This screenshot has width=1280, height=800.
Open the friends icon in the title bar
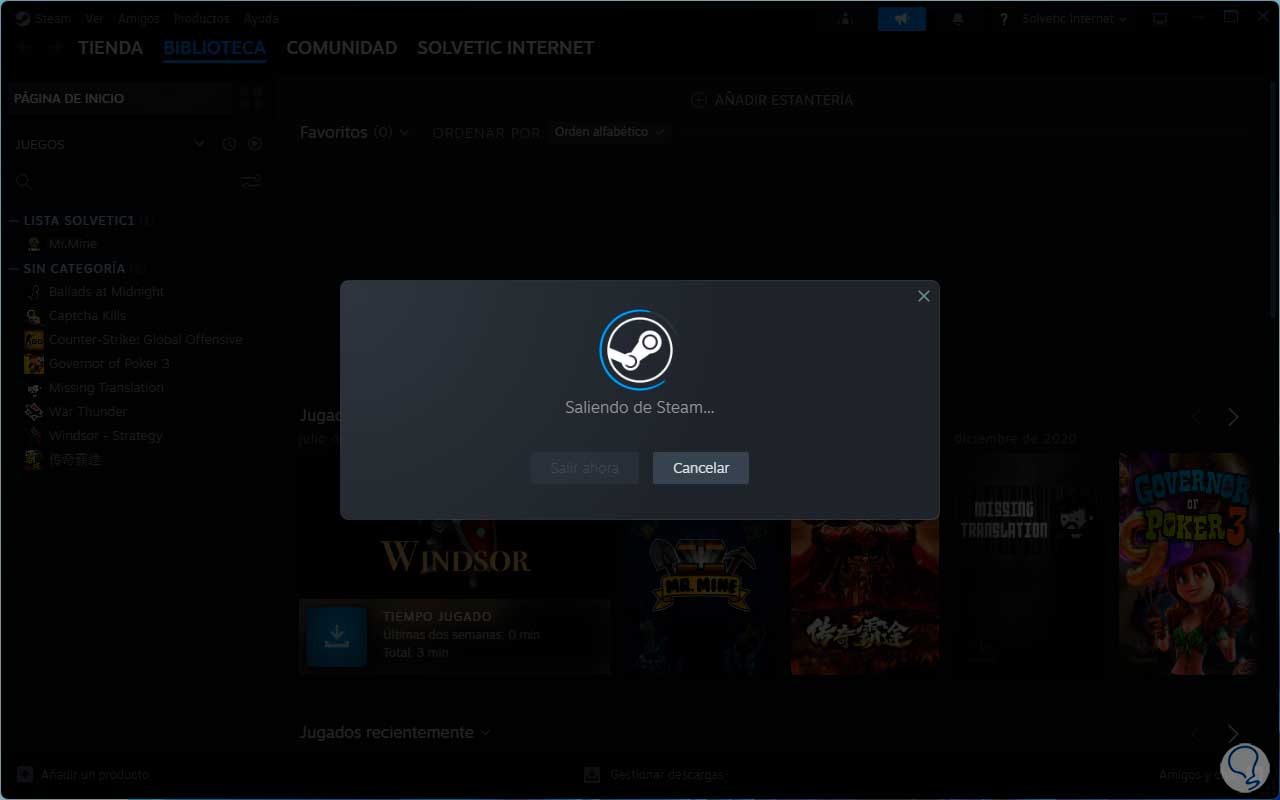846,19
